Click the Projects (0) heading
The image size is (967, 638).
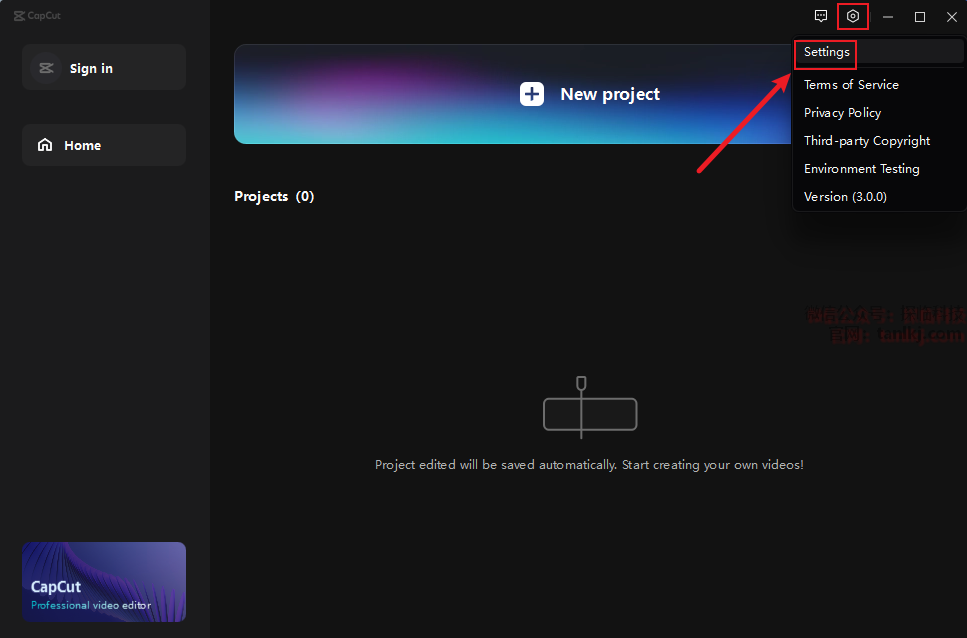274,196
